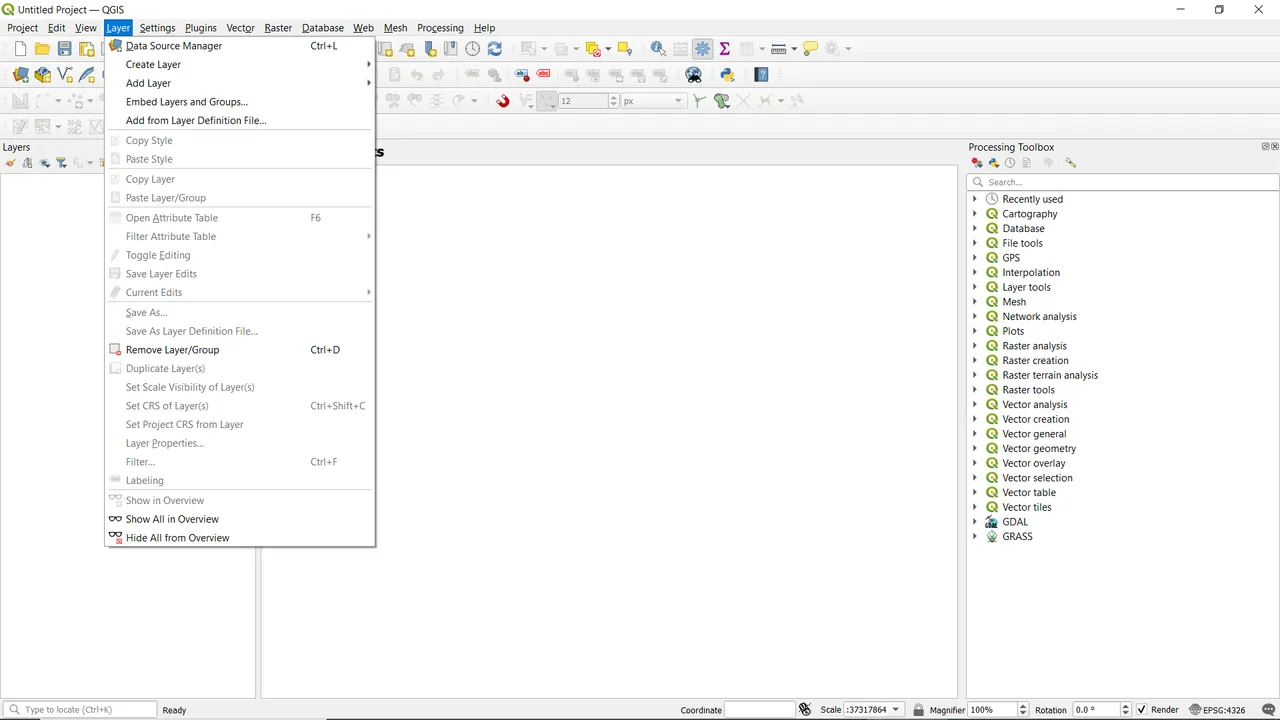Click the EPSG:4326 CRS button
Viewport: 1280px width, 720px height.
coord(1216,710)
